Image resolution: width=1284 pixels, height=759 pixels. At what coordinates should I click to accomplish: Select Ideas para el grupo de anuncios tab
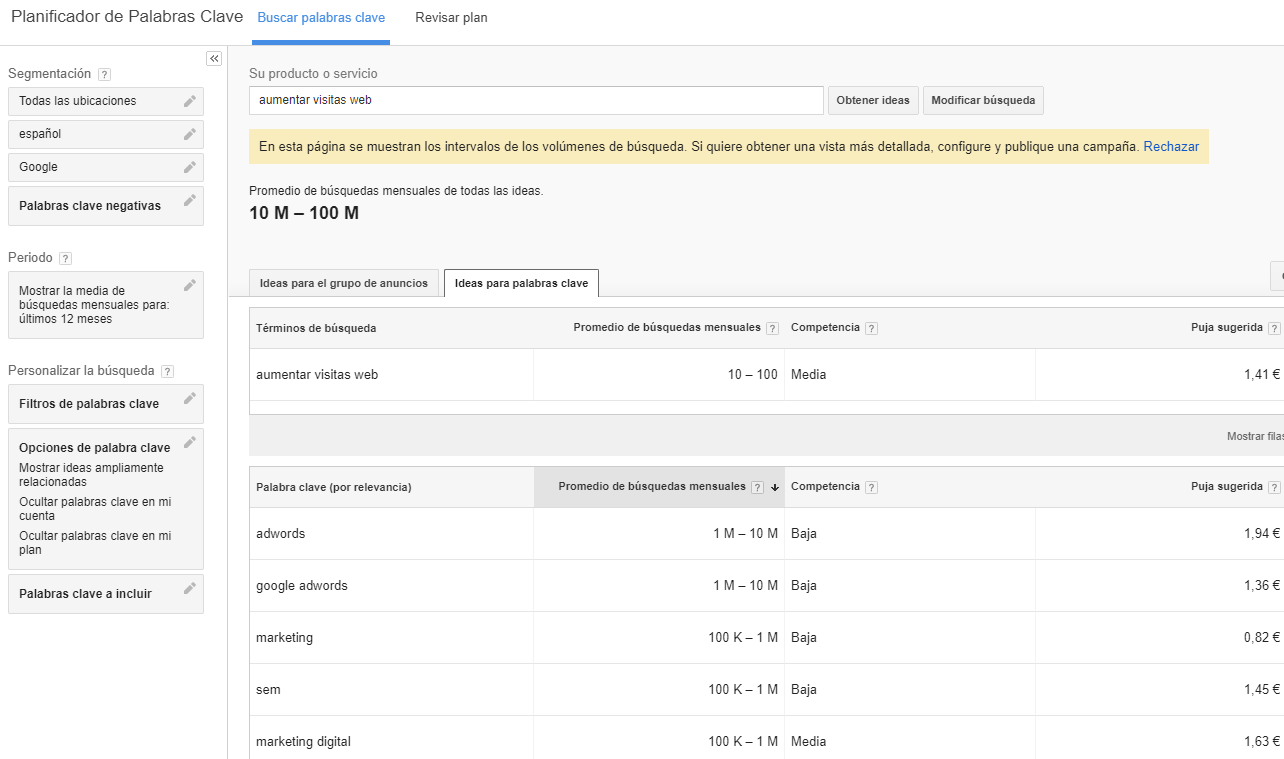(x=343, y=283)
